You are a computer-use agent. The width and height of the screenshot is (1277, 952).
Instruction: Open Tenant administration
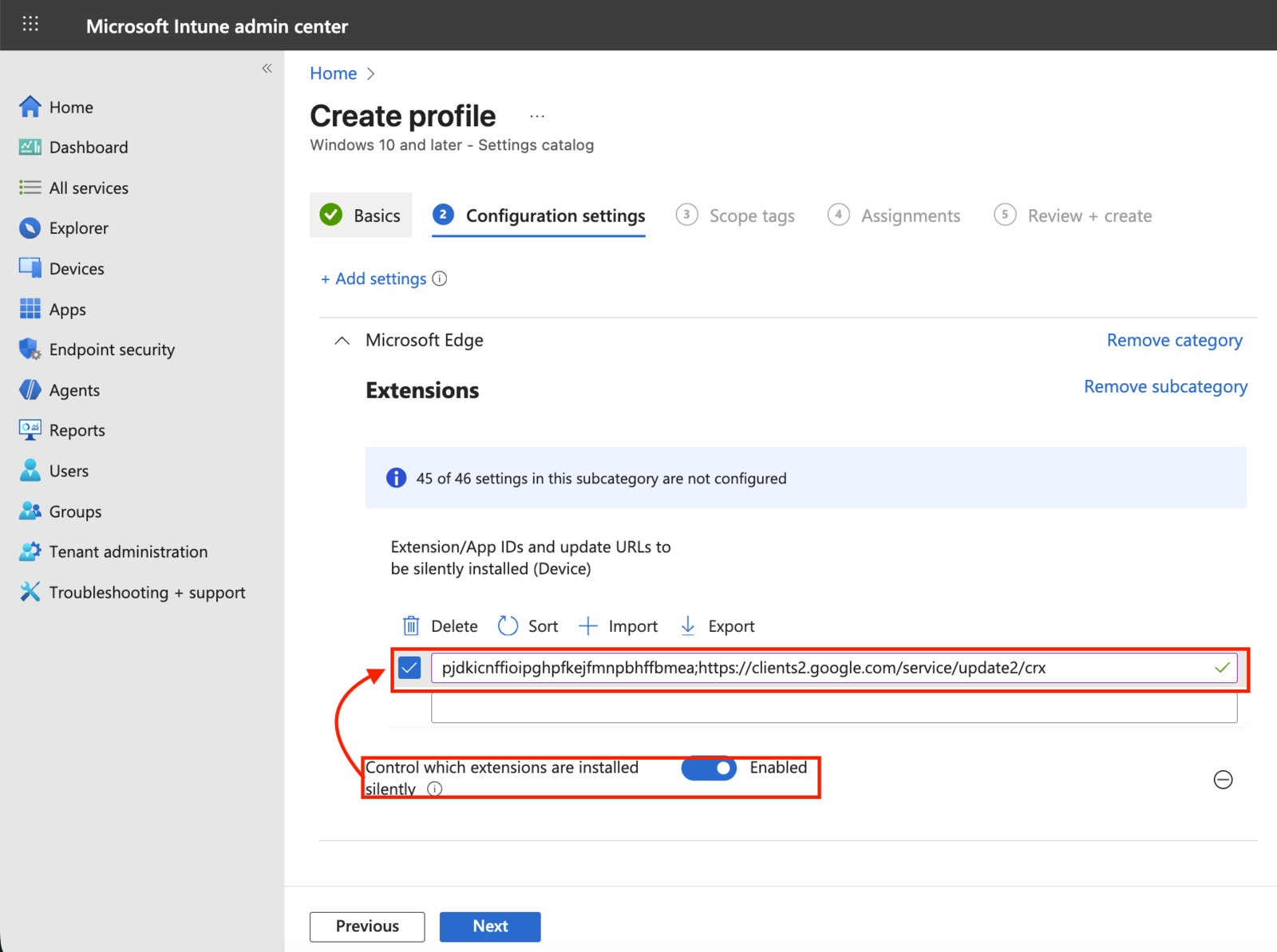coord(128,551)
